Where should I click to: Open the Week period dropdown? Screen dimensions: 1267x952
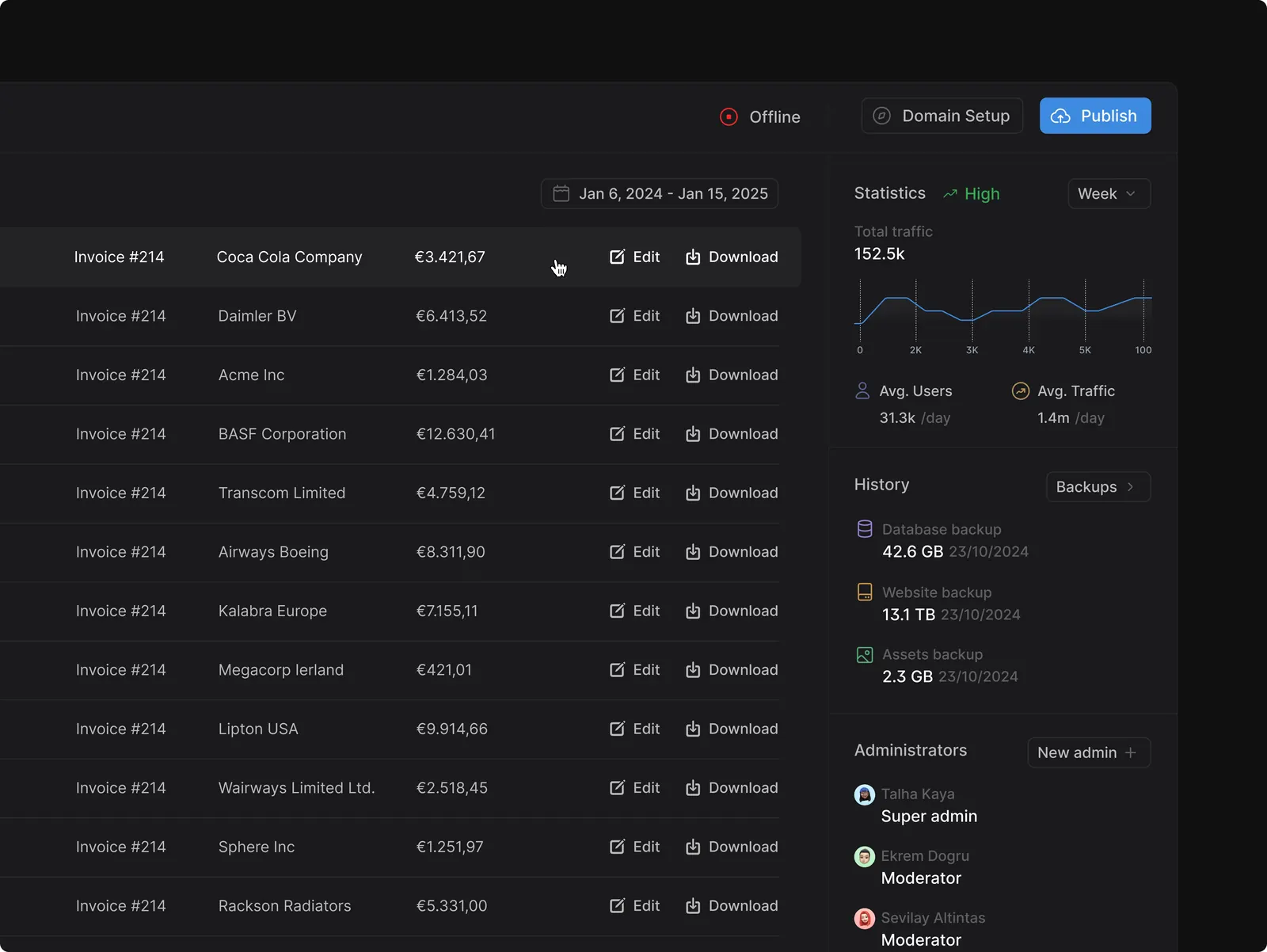pos(1109,193)
